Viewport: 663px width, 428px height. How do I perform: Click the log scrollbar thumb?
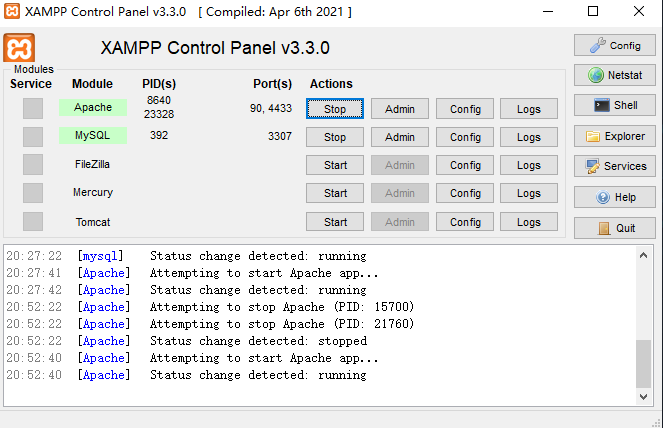pos(644,364)
